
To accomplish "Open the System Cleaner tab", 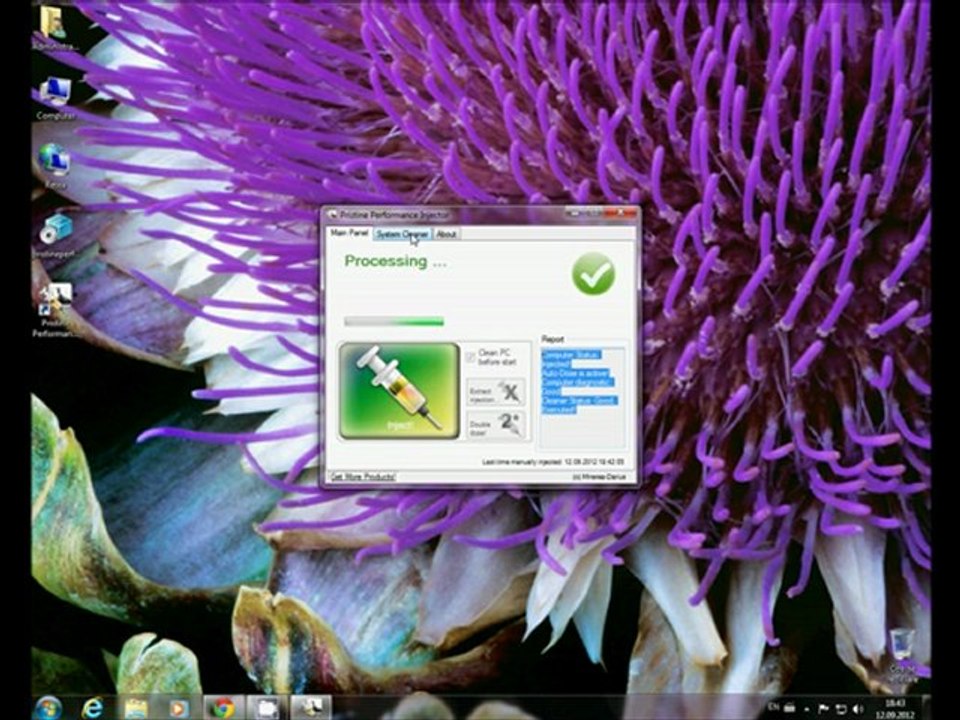I will pyautogui.click(x=402, y=234).
